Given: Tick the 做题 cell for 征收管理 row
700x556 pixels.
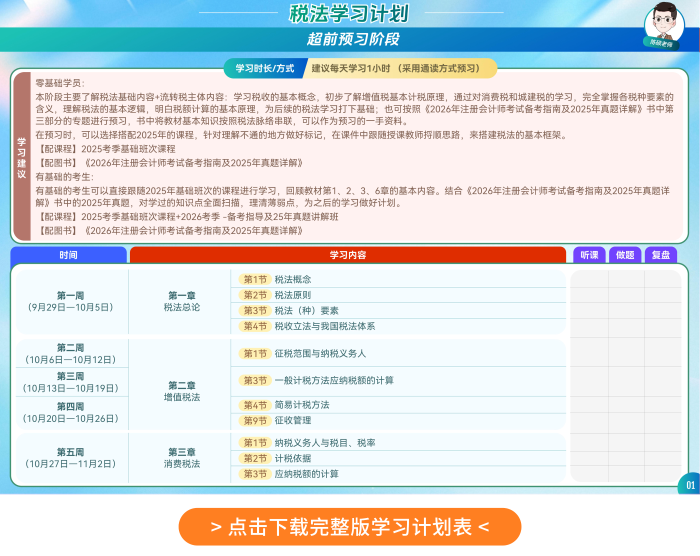Looking at the screenshot, I should click(x=625, y=421).
